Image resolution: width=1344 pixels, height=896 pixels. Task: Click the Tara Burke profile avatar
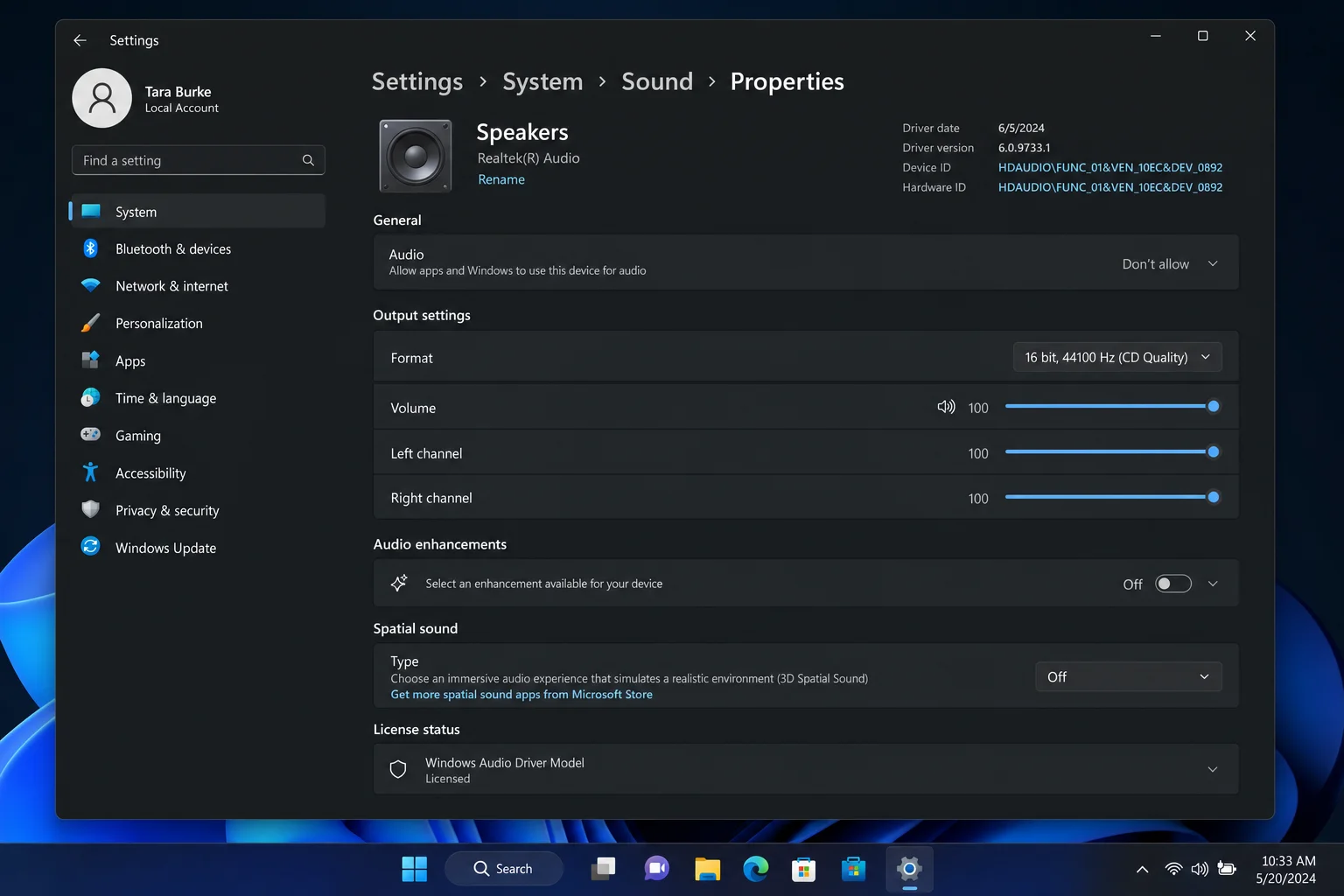pos(102,98)
